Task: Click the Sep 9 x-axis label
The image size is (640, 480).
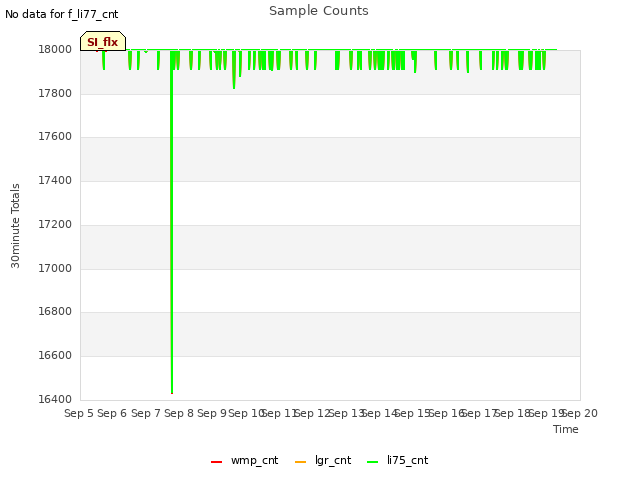Action: pos(212,413)
